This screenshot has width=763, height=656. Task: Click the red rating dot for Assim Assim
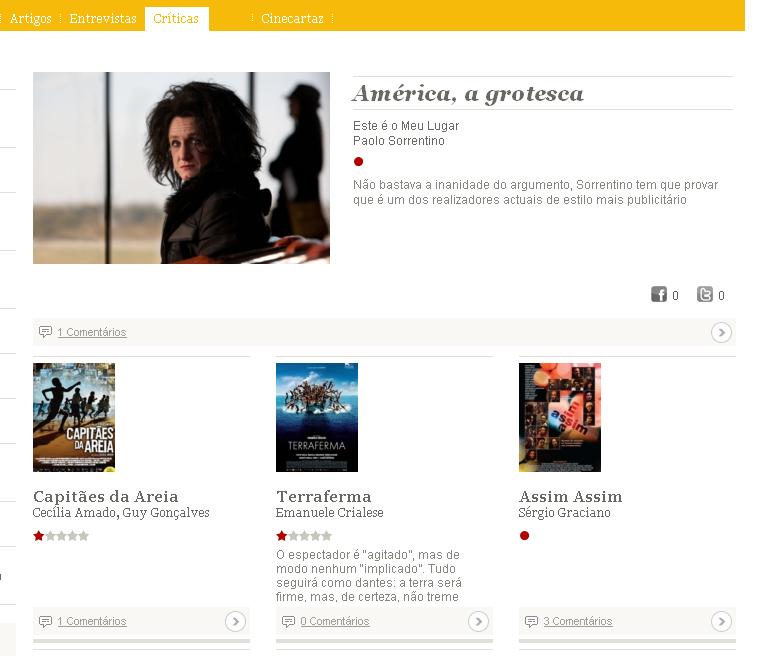click(524, 536)
